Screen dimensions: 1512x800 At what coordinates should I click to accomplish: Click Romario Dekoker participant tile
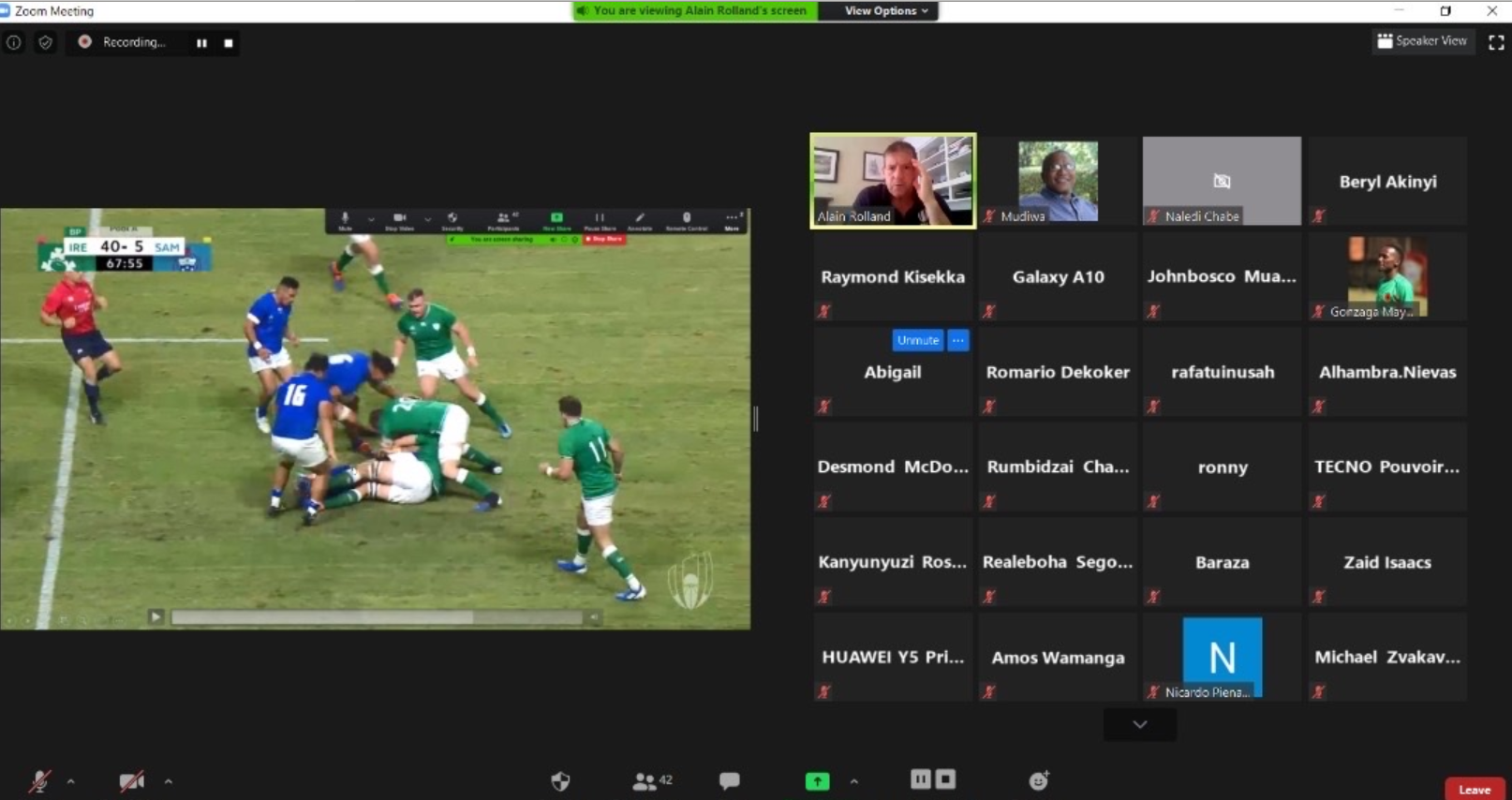point(1058,372)
